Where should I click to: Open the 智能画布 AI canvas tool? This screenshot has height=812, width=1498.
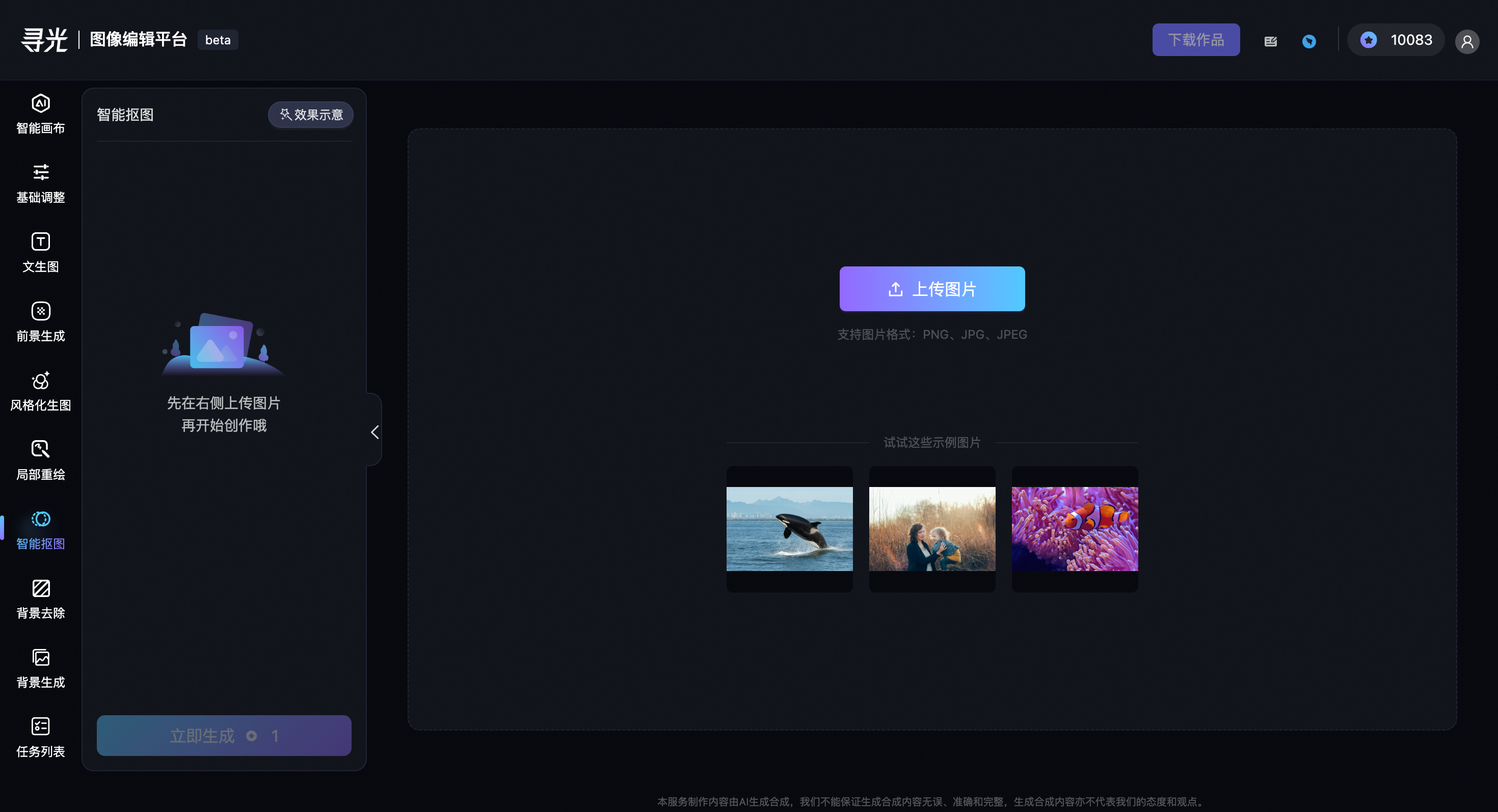click(x=41, y=114)
